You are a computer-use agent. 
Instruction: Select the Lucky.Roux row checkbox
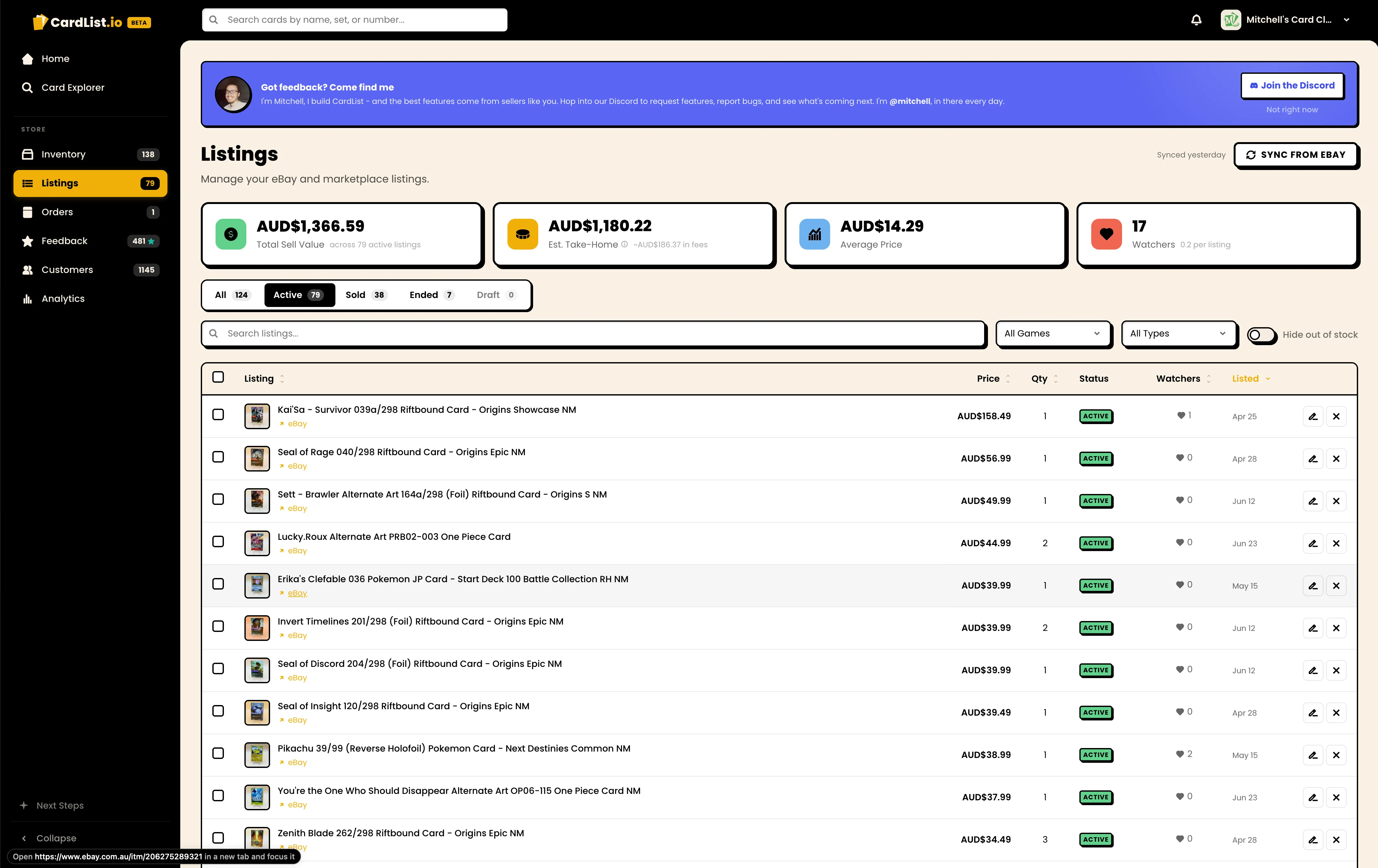click(x=218, y=541)
